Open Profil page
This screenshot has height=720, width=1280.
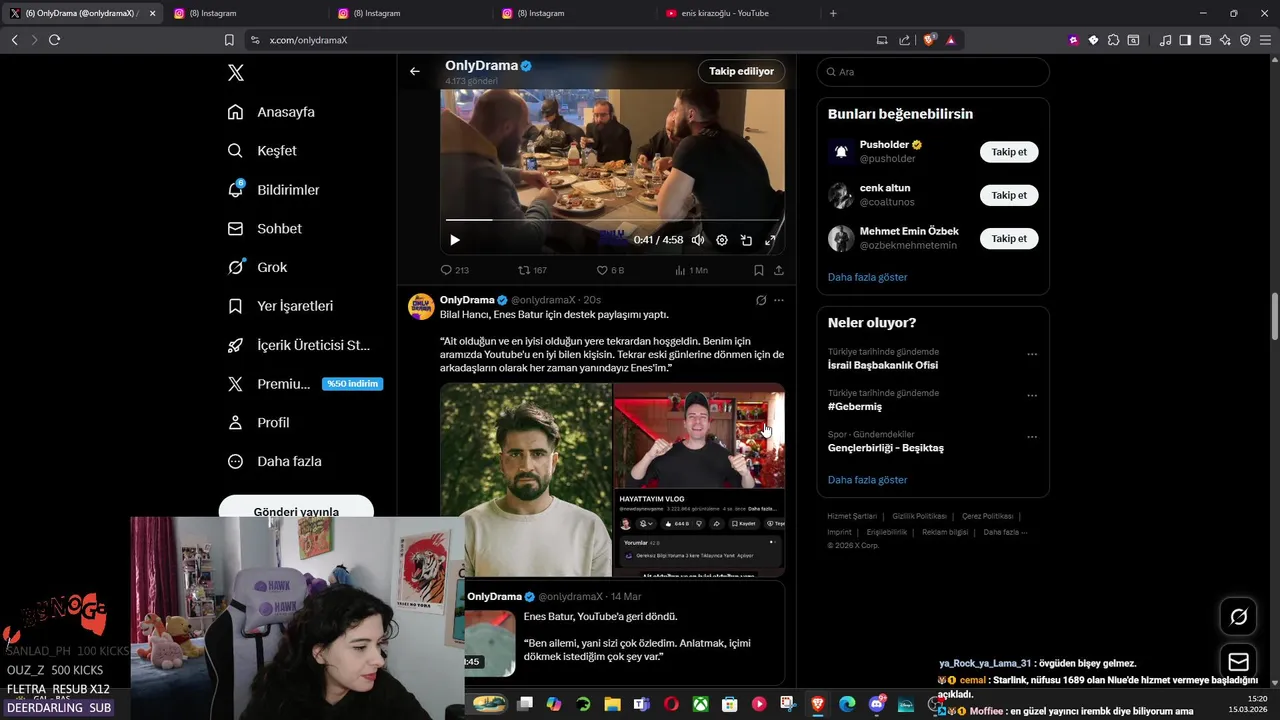tap(258, 423)
